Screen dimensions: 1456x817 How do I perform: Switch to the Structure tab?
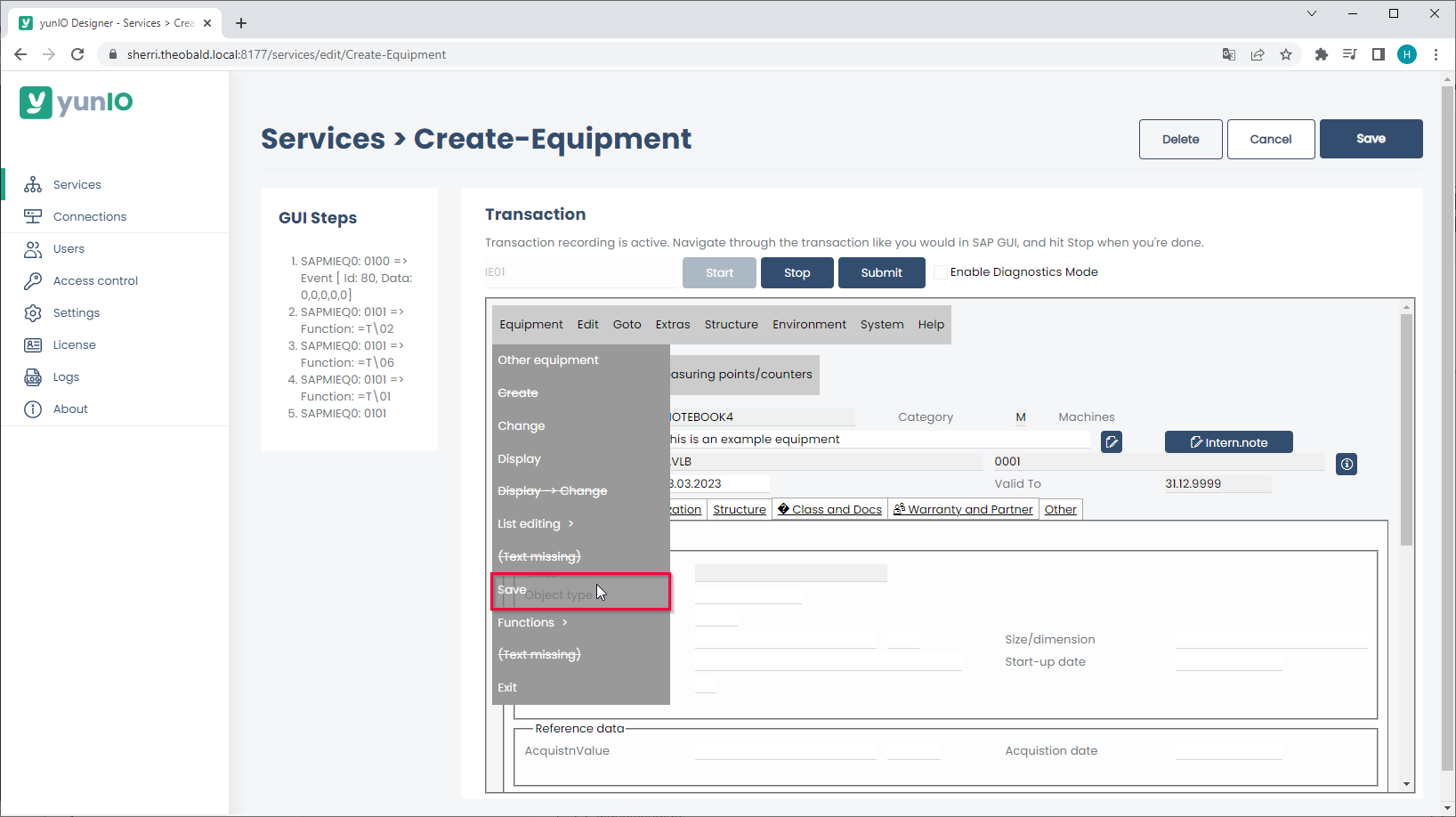coord(739,509)
